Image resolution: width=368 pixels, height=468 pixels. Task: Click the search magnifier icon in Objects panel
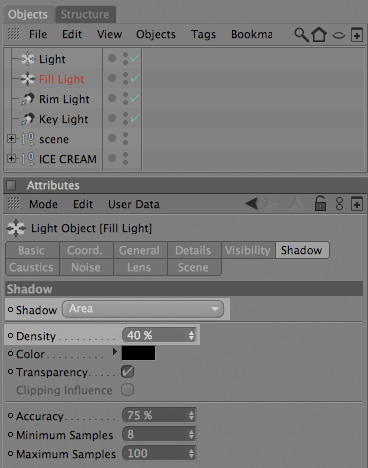301,34
